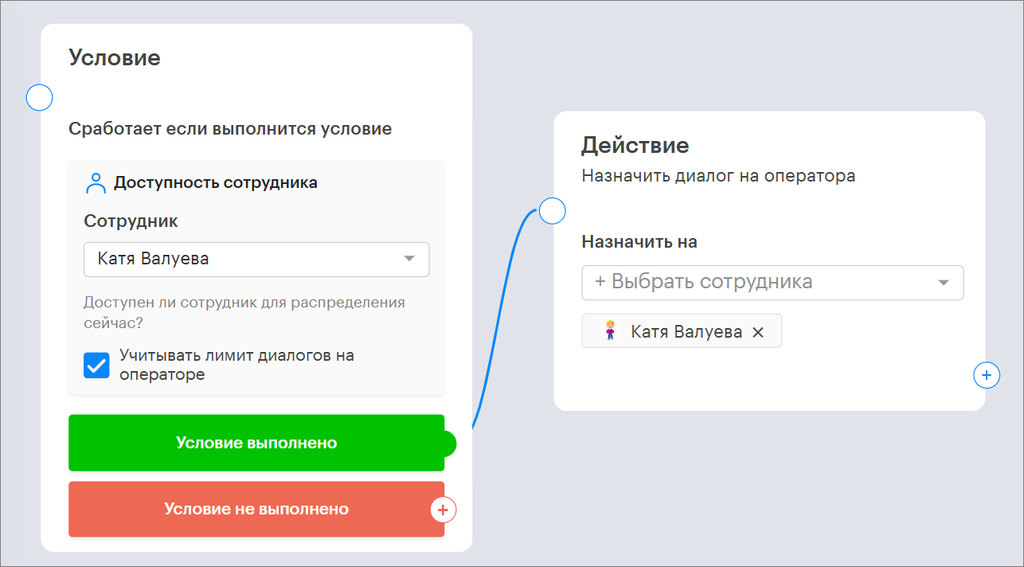This screenshot has height=567, width=1024.
Task: Click the Сотрудник field label
Action: (x=131, y=221)
